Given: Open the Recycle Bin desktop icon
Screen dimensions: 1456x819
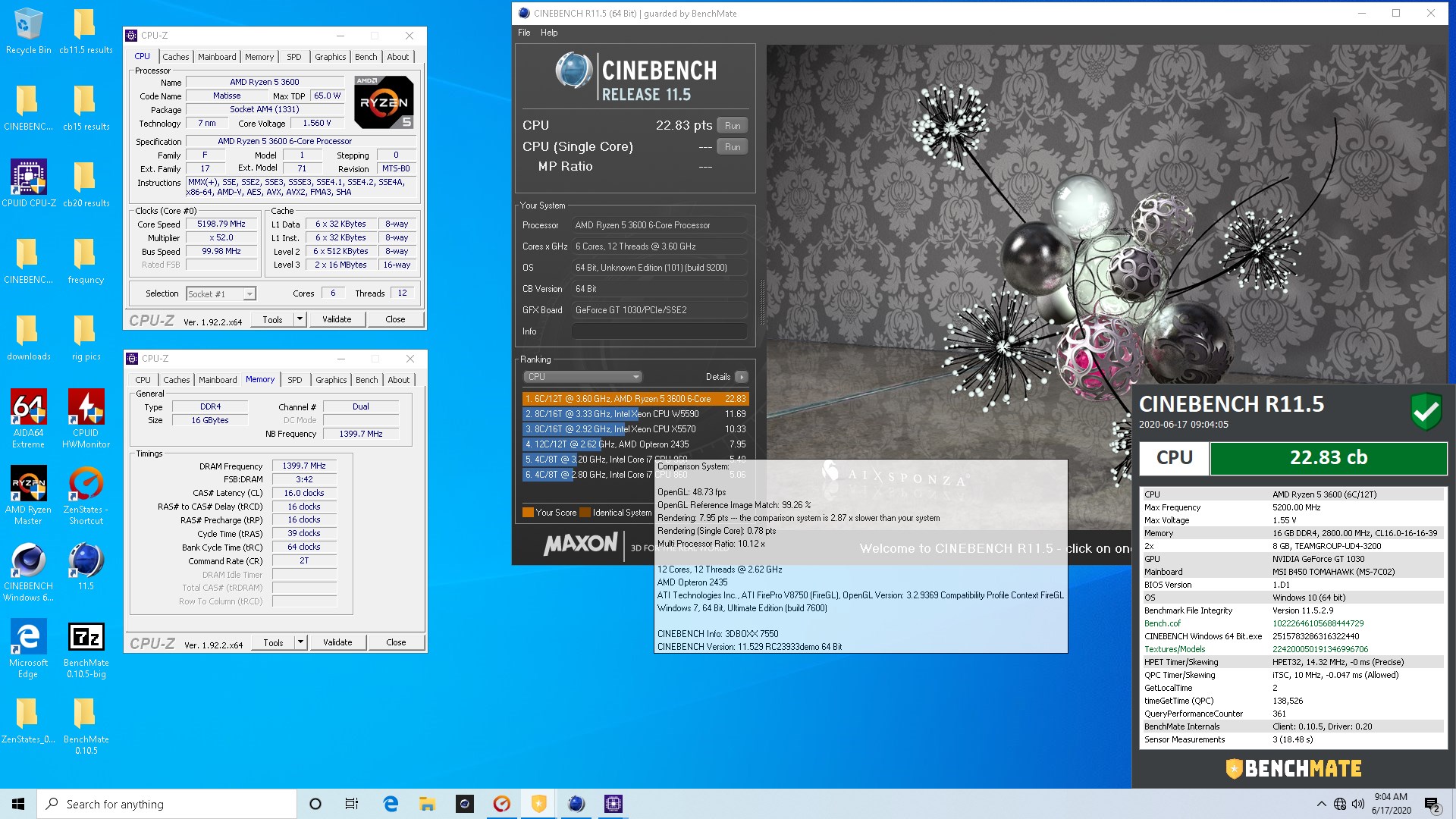Looking at the screenshot, I should click(x=28, y=30).
